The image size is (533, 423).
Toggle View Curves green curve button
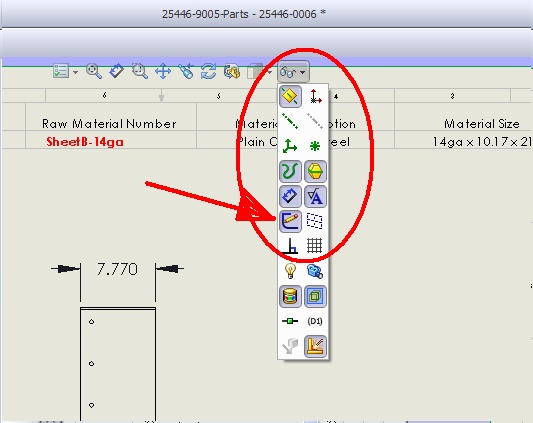[290, 171]
